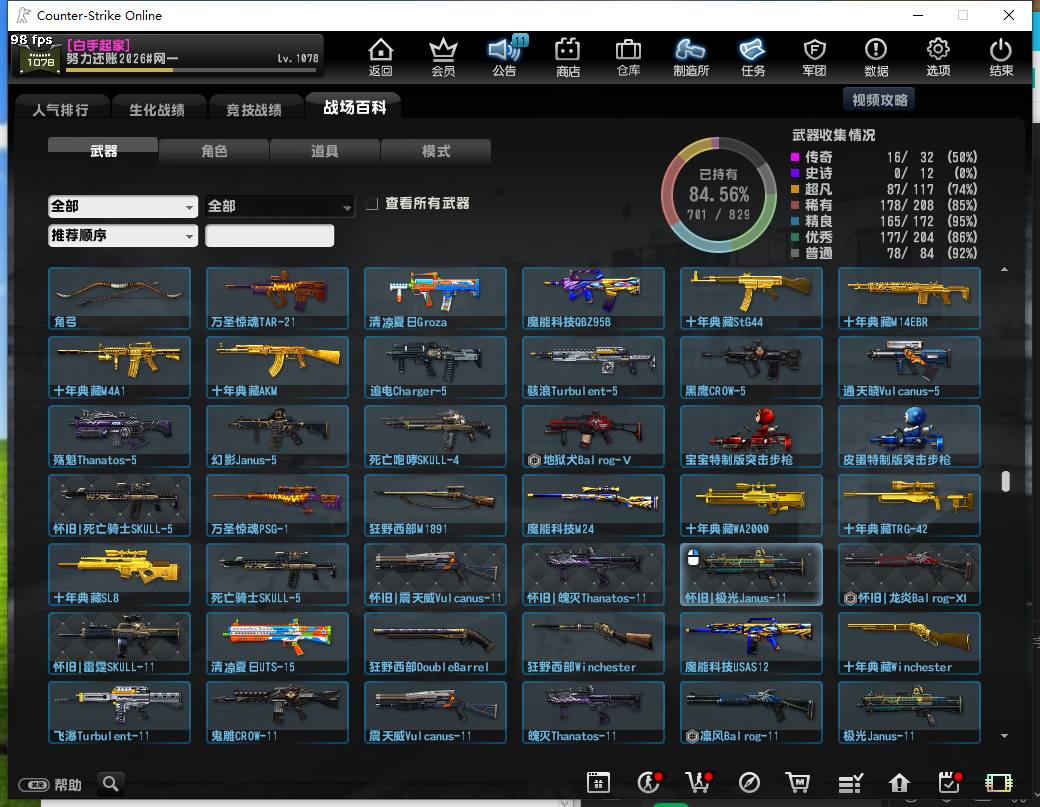Image resolution: width=1040 pixels, height=807 pixels.
Task: Switch to the 人气排行 tab
Action: (x=61, y=109)
